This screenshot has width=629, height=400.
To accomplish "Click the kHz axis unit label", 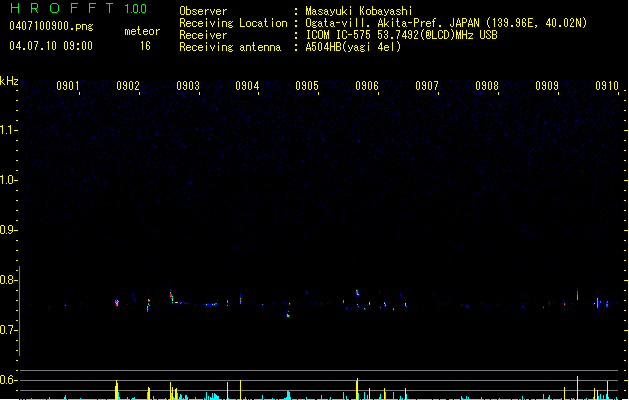I will pos(9,81).
